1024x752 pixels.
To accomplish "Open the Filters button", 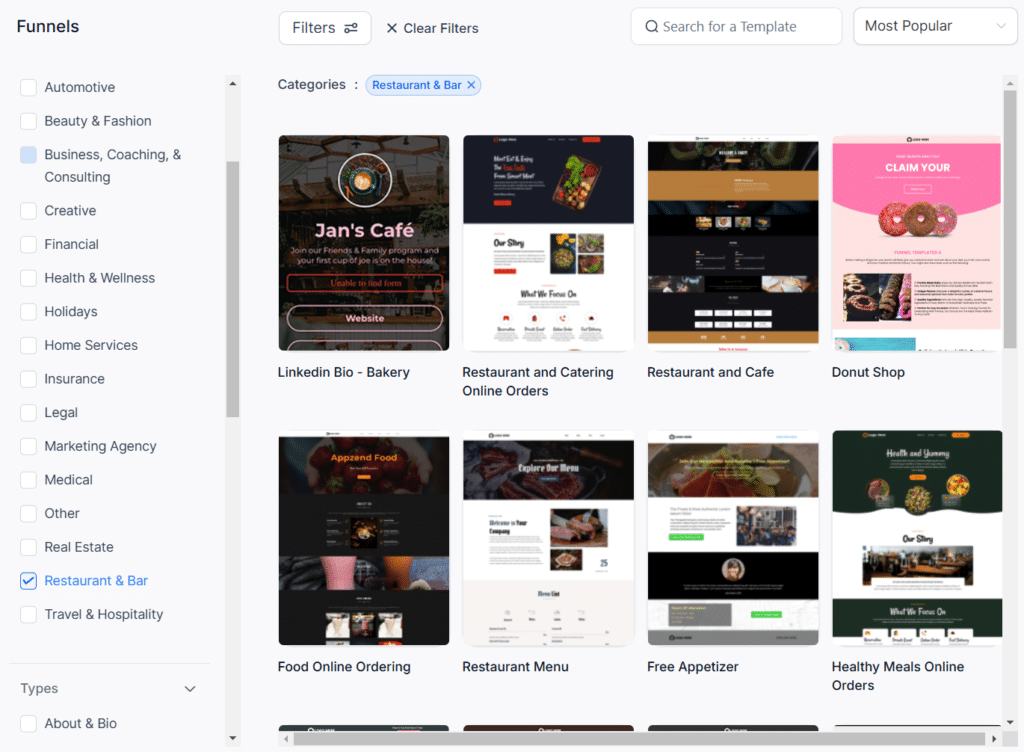I will click(325, 28).
